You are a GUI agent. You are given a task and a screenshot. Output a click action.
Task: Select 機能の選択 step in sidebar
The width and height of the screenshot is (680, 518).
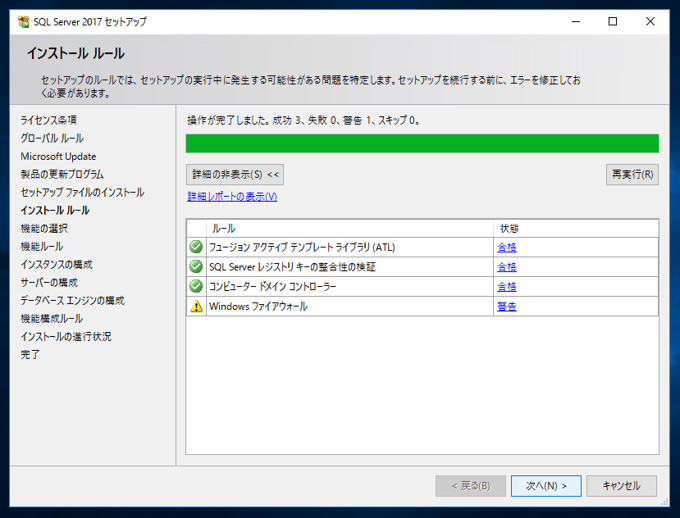44,228
